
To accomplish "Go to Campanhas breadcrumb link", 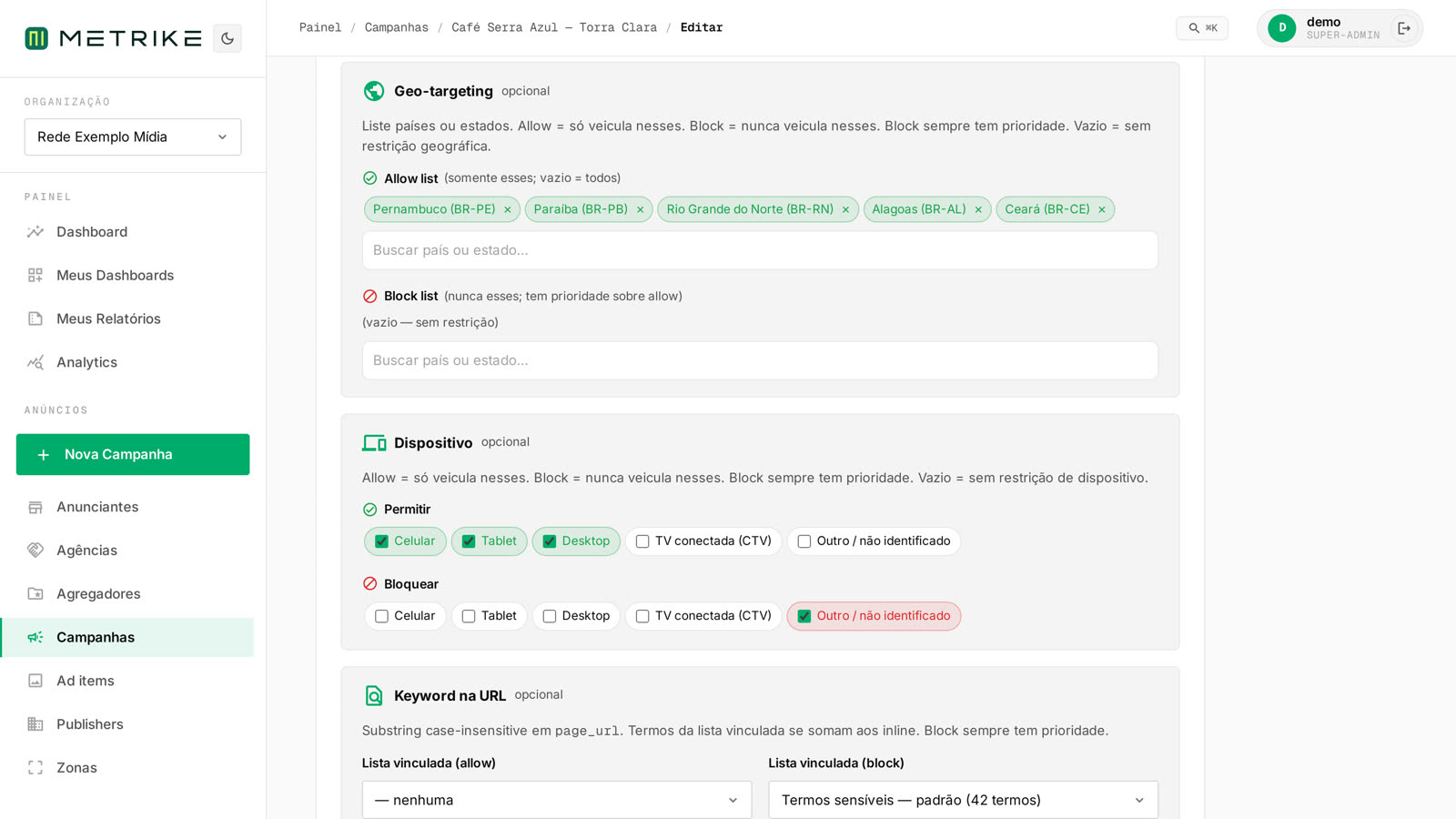I will (x=397, y=27).
